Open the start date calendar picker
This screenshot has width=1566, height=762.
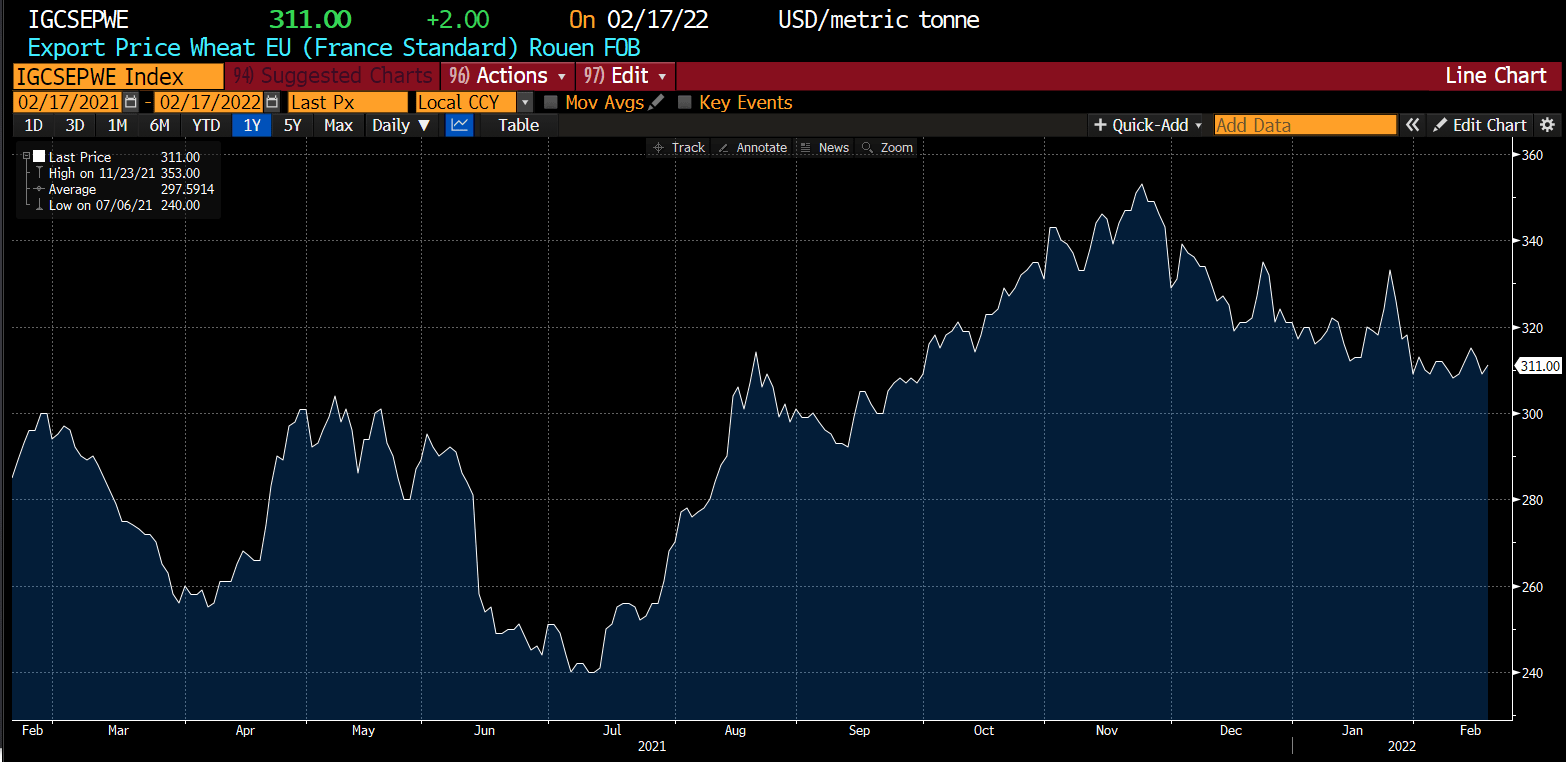130,102
